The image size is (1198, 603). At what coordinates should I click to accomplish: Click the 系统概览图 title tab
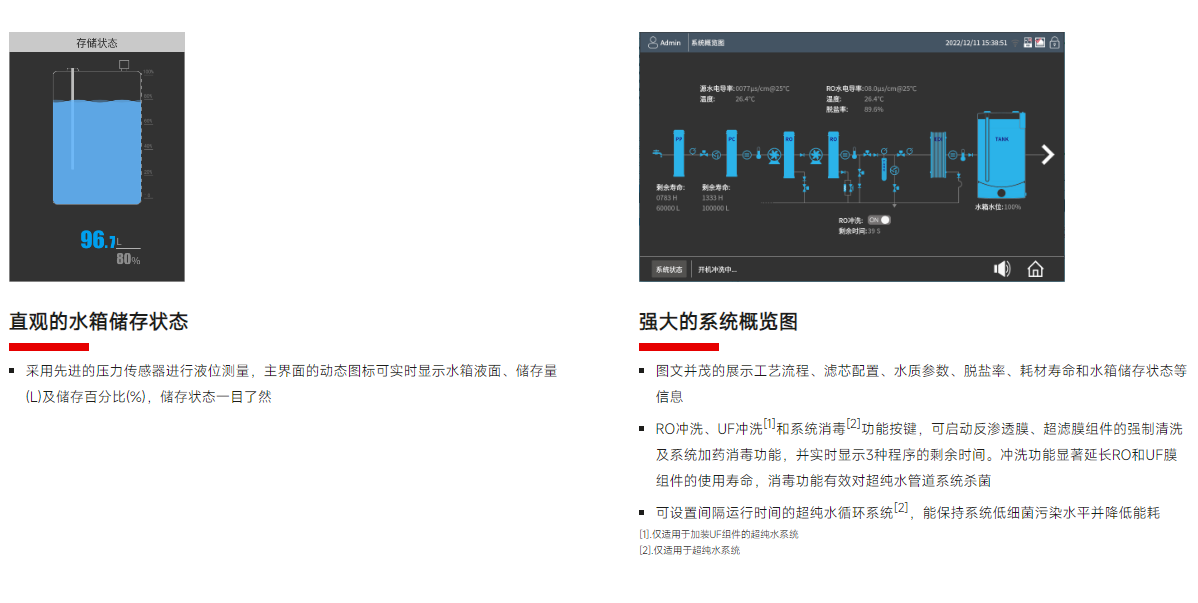pyautogui.click(x=707, y=43)
